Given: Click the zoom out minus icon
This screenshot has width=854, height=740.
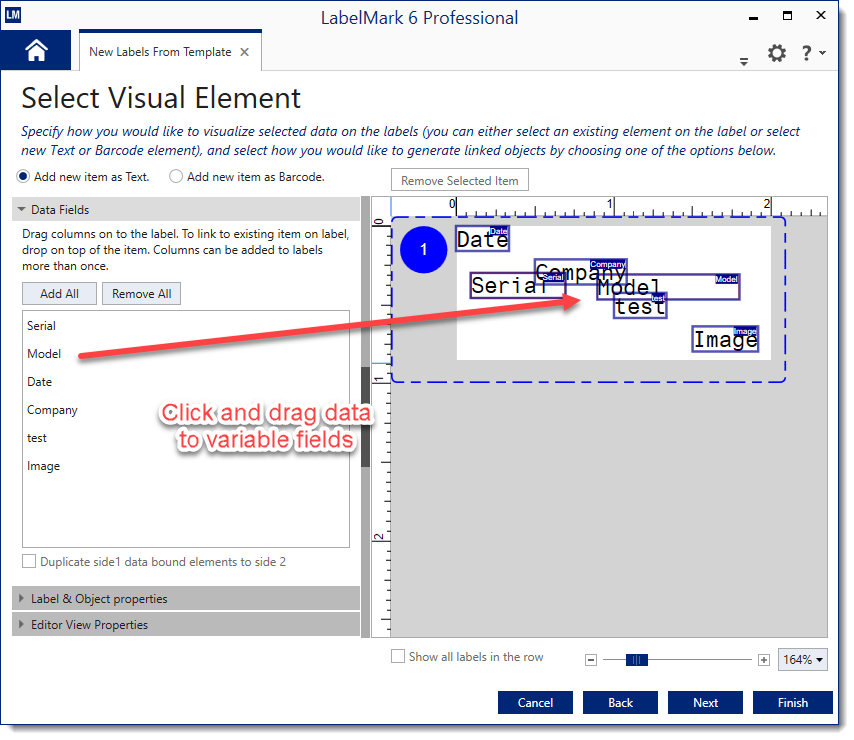Looking at the screenshot, I should (x=591, y=660).
